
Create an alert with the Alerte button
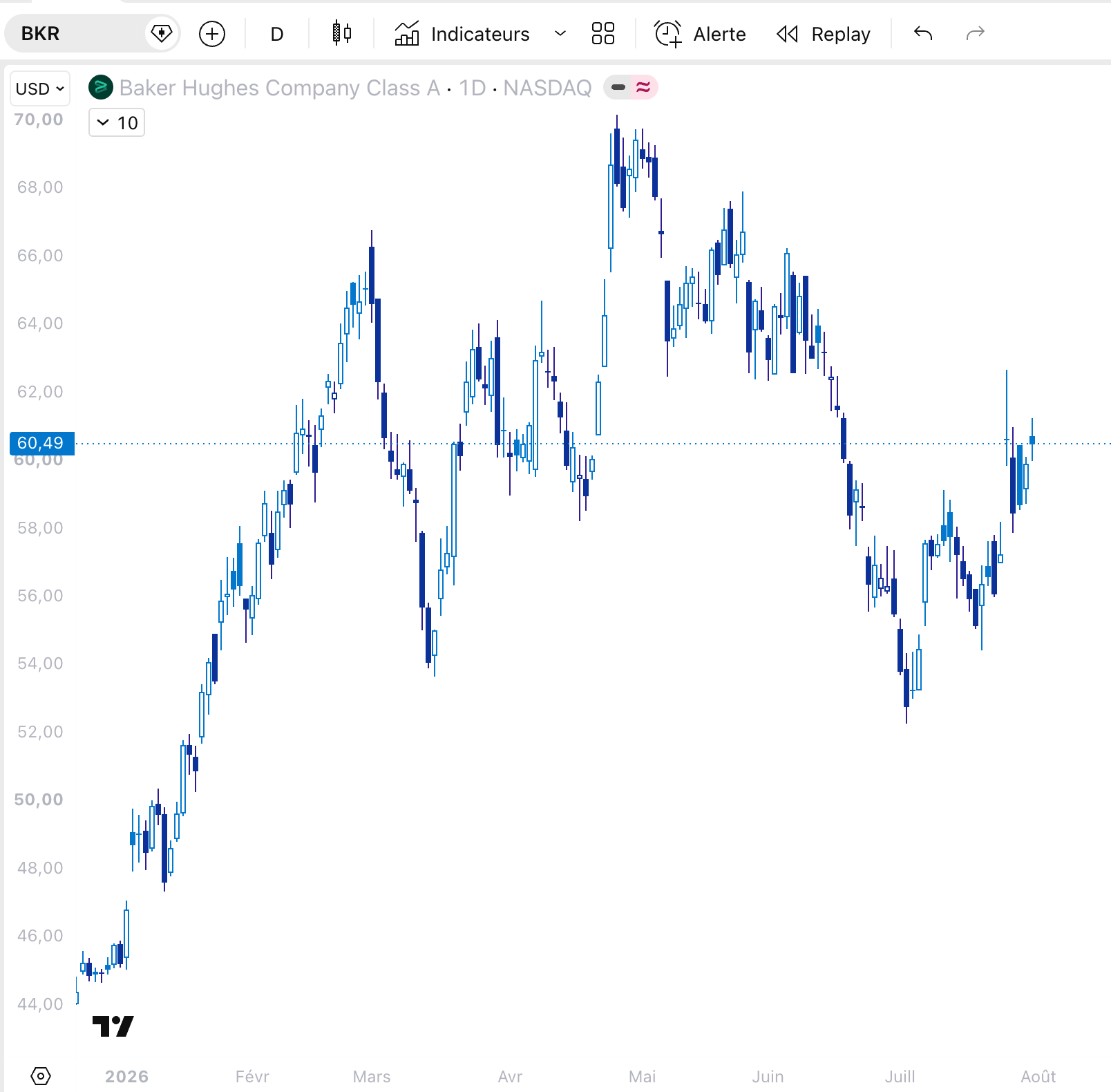coord(700,34)
